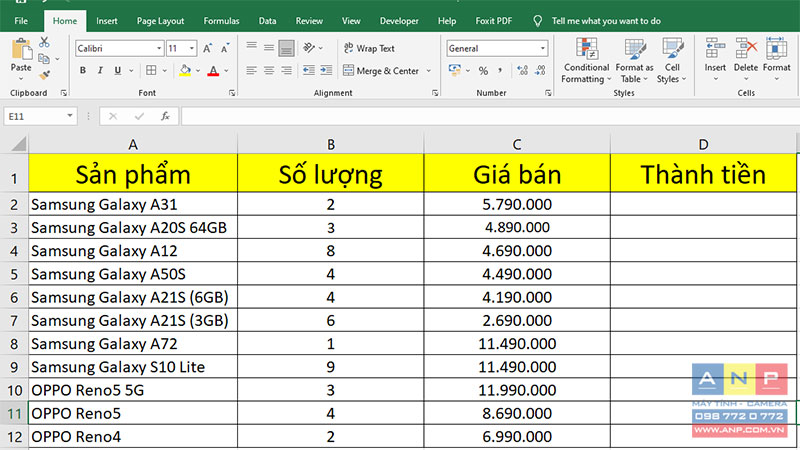Image resolution: width=800 pixels, height=450 pixels.
Task: Switch to the Formulas tab
Action: tap(221, 21)
